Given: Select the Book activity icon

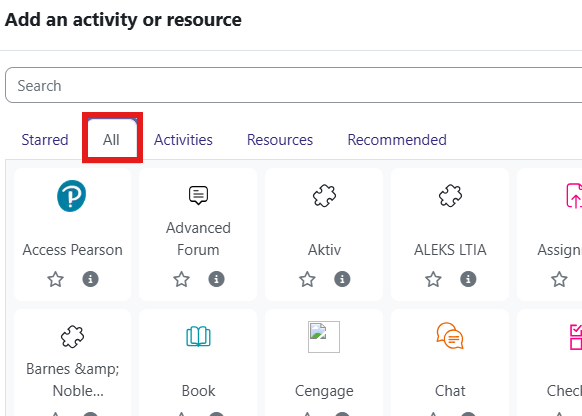Looking at the screenshot, I should (198, 337).
